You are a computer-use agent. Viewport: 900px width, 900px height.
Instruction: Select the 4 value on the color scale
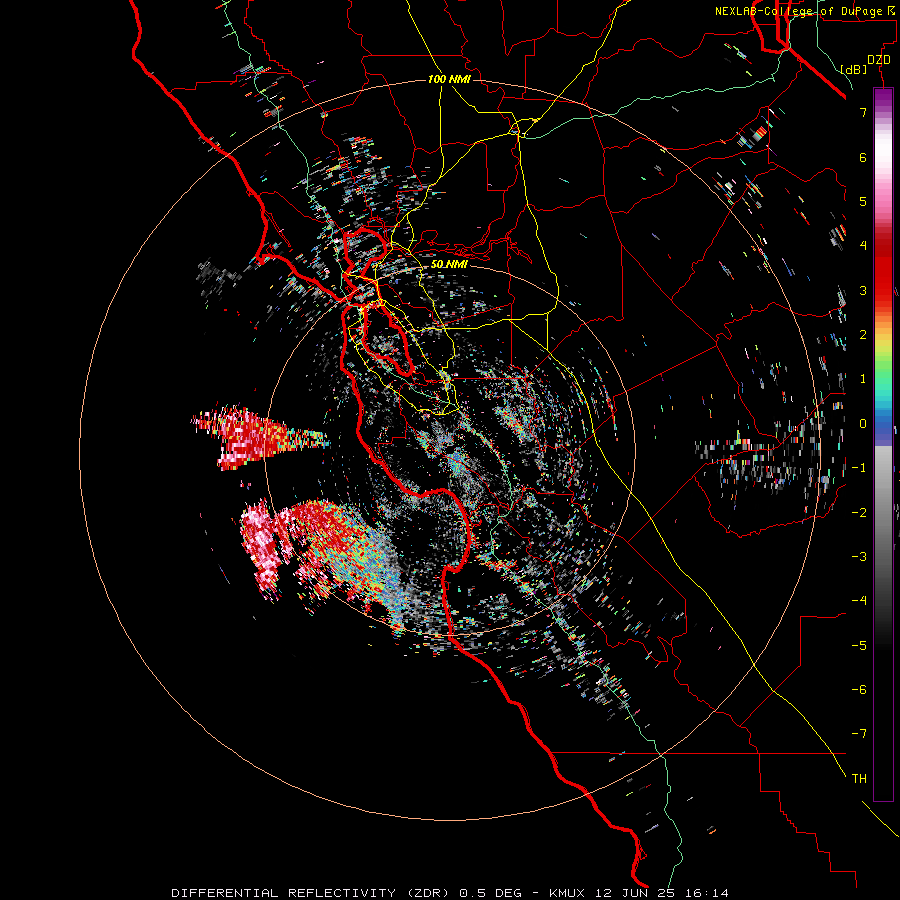(x=863, y=246)
